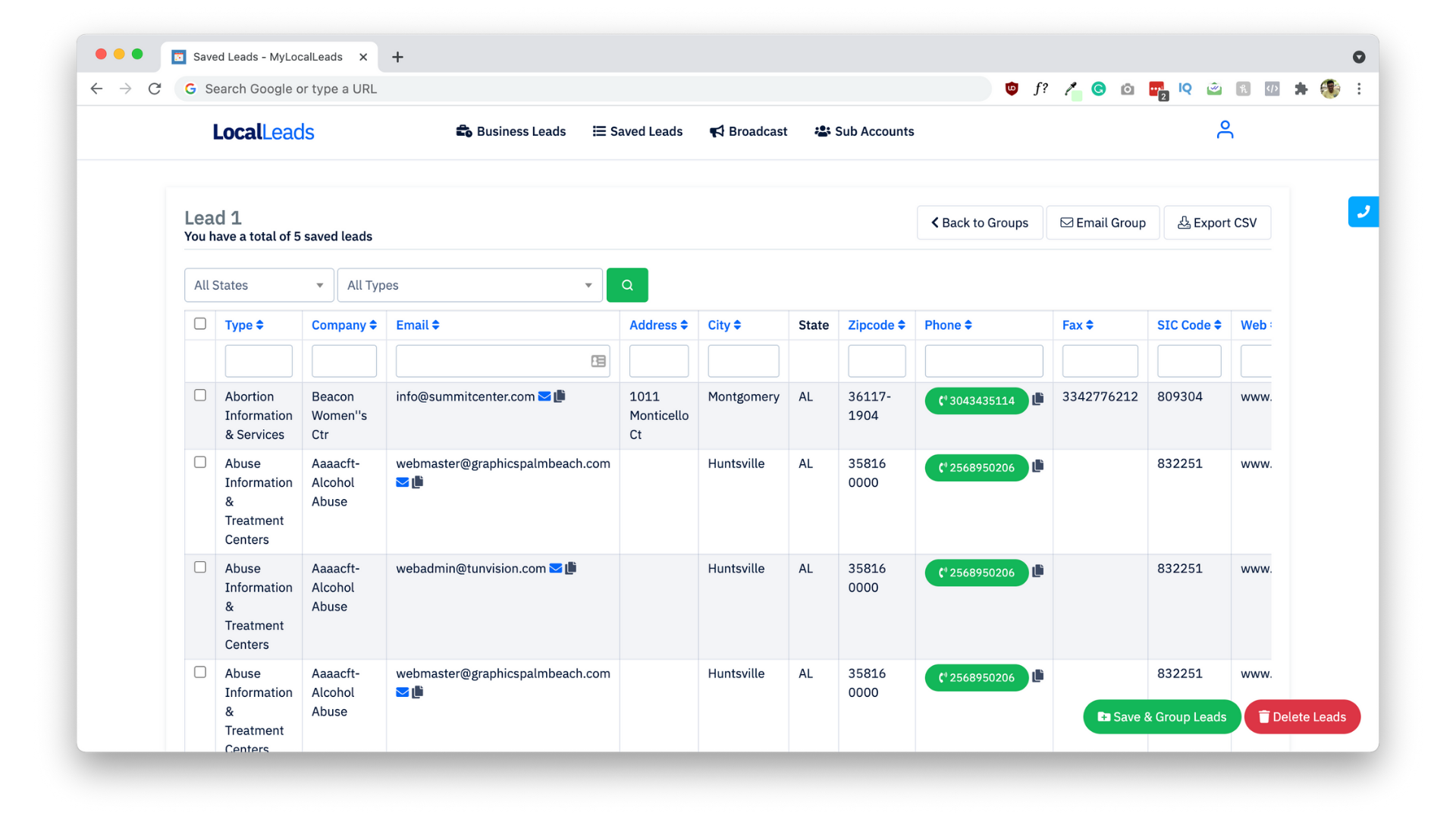This screenshot has width=1456, height=819.
Task: Check the select-all header checkbox
Action: (x=200, y=324)
